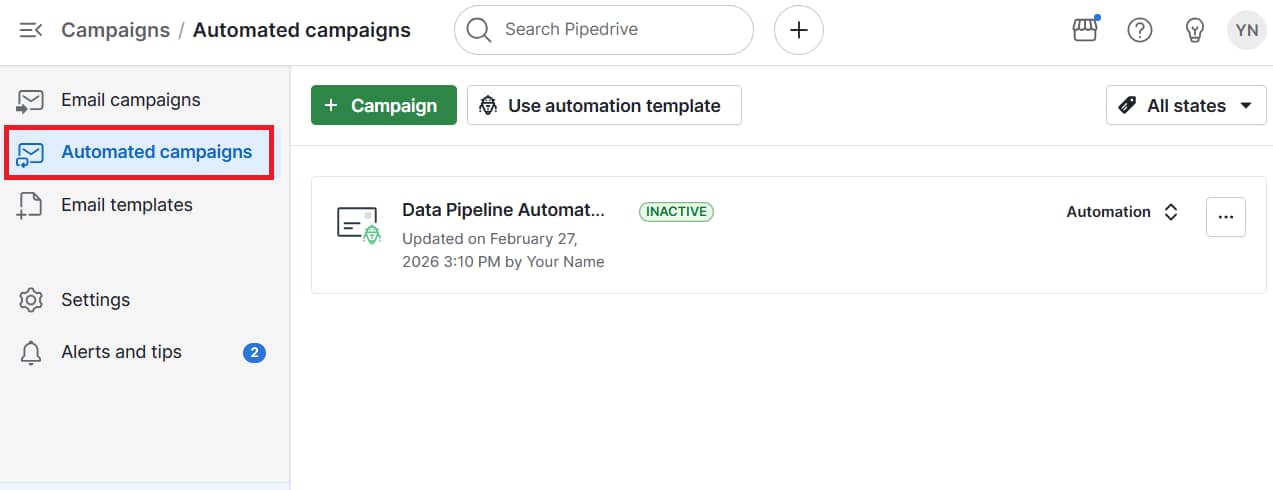Click the INACTIVE status badge
The height and width of the screenshot is (490, 1273).
click(x=676, y=211)
